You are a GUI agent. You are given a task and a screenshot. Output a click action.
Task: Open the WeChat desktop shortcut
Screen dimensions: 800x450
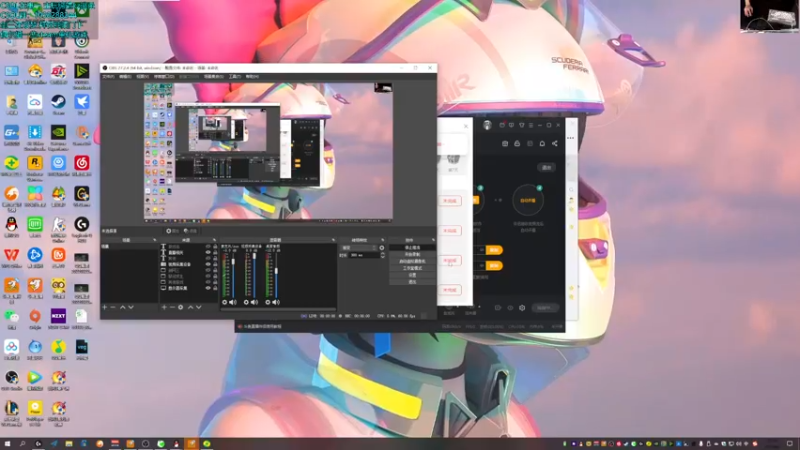(x=11, y=317)
